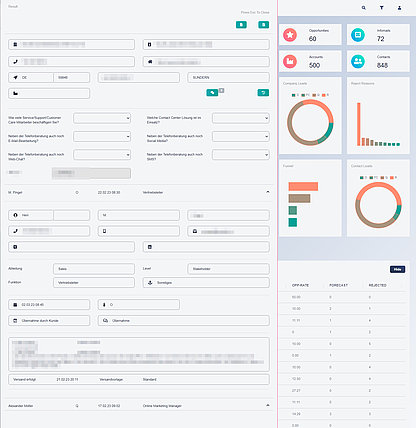Click the Informals card icon
This screenshot has height=428, width=416.
click(358, 35)
